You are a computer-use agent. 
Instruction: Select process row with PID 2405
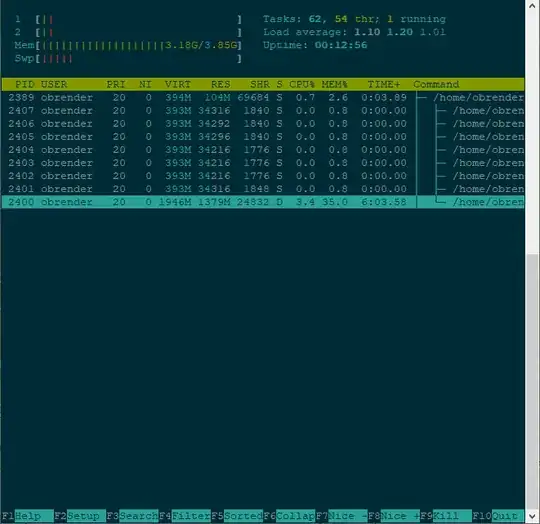point(263,137)
